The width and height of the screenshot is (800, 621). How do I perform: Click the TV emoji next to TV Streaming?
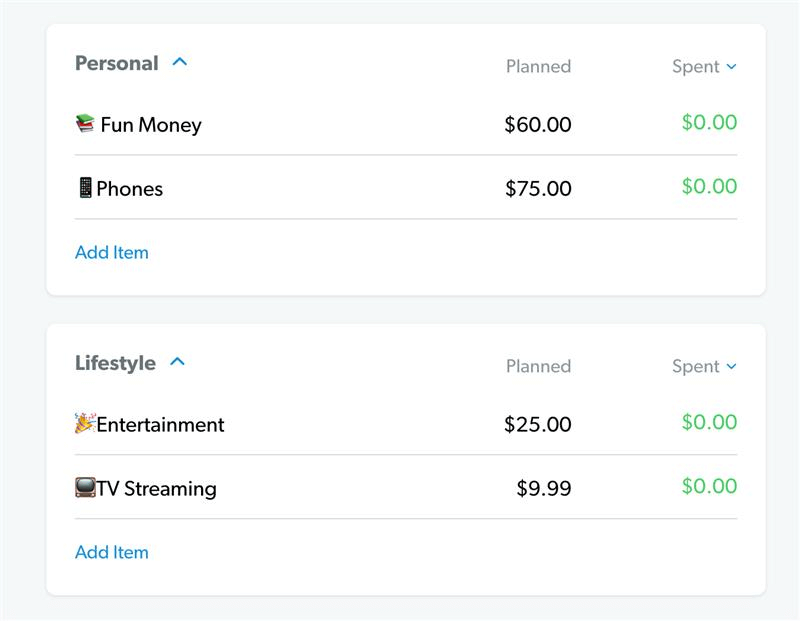[85, 486]
